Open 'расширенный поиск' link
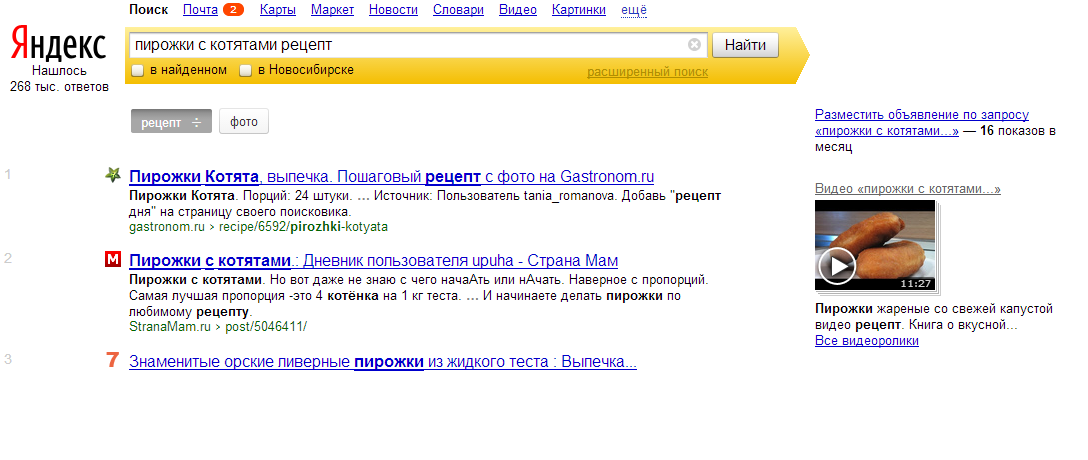Screen dimensions: 1088x460 click(647, 72)
